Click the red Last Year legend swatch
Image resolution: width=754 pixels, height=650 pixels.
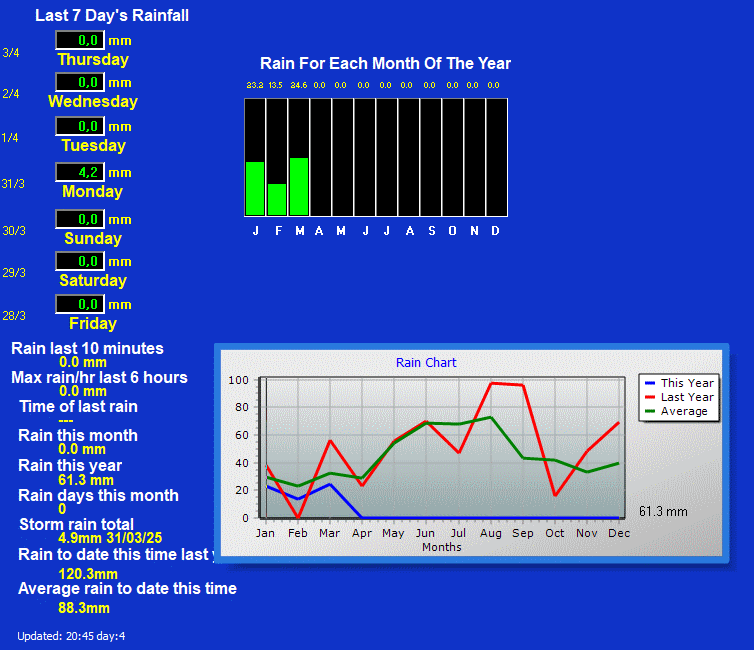[650, 397]
